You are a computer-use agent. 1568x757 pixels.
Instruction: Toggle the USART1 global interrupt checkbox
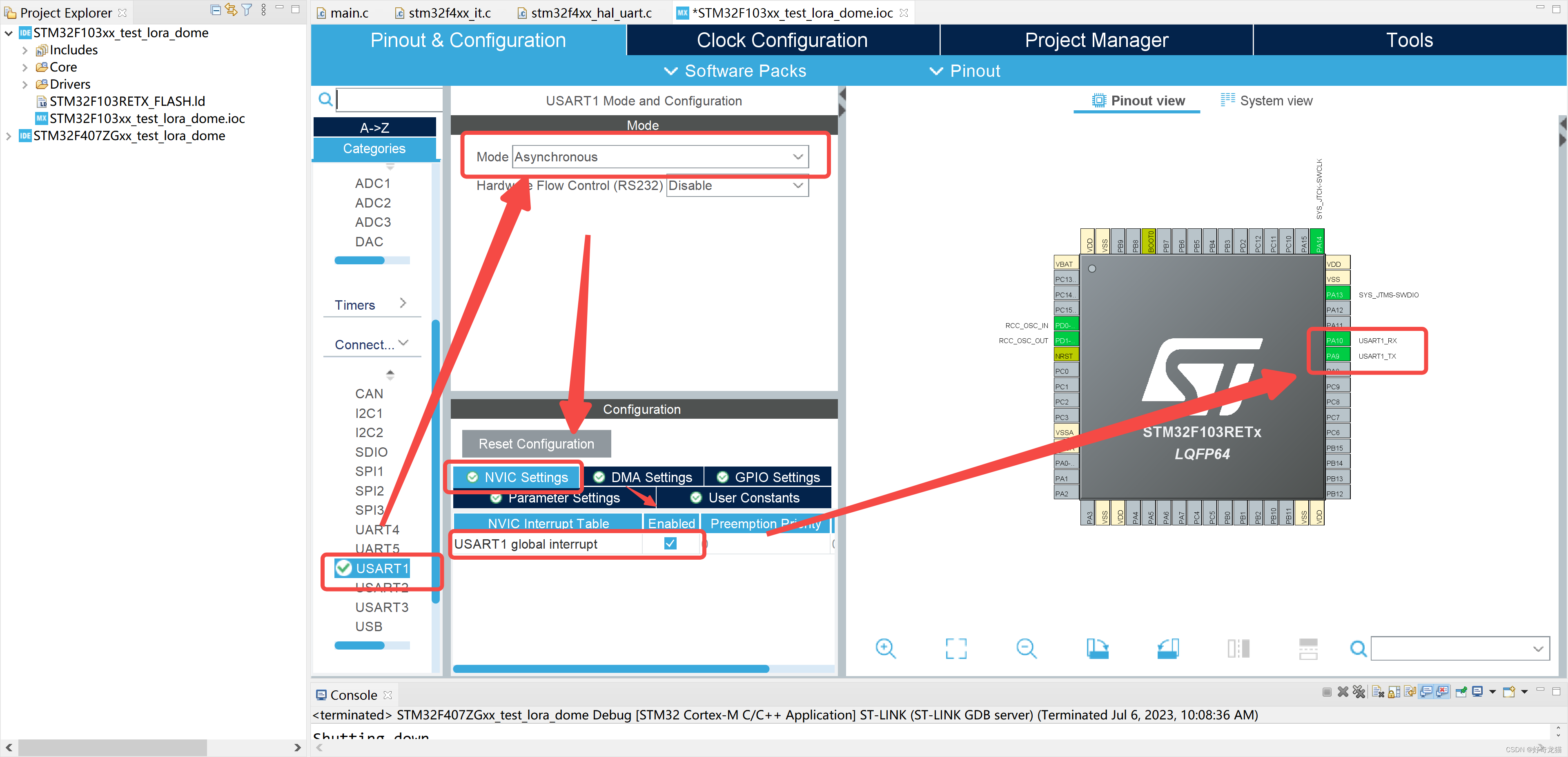[670, 543]
